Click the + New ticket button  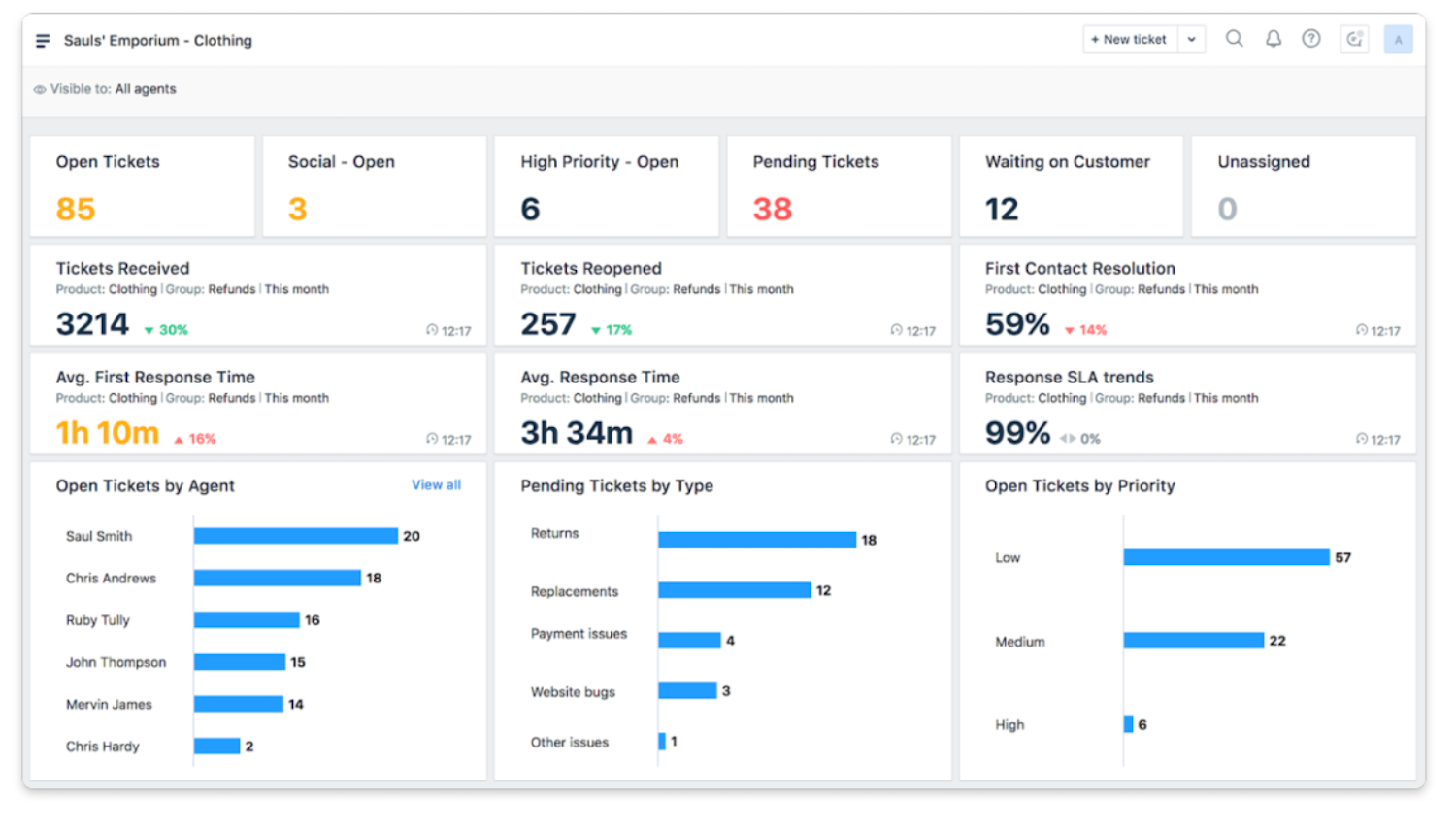pyautogui.click(x=1130, y=40)
